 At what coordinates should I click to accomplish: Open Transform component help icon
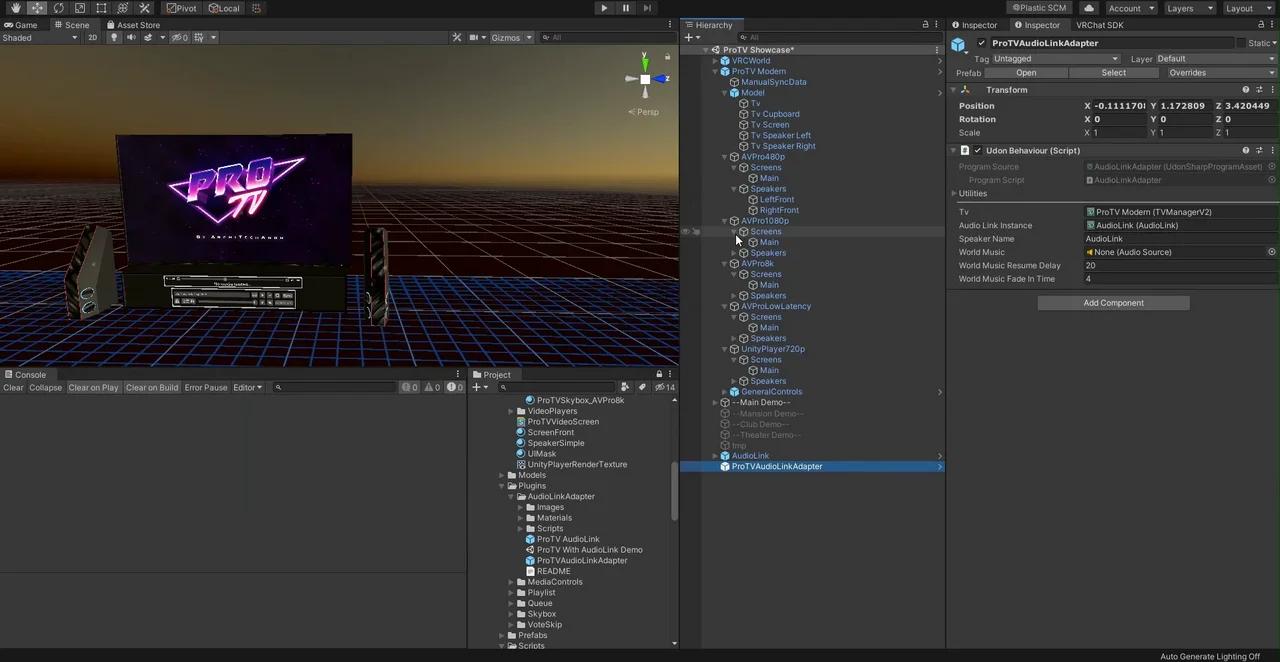click(1245, 90)
